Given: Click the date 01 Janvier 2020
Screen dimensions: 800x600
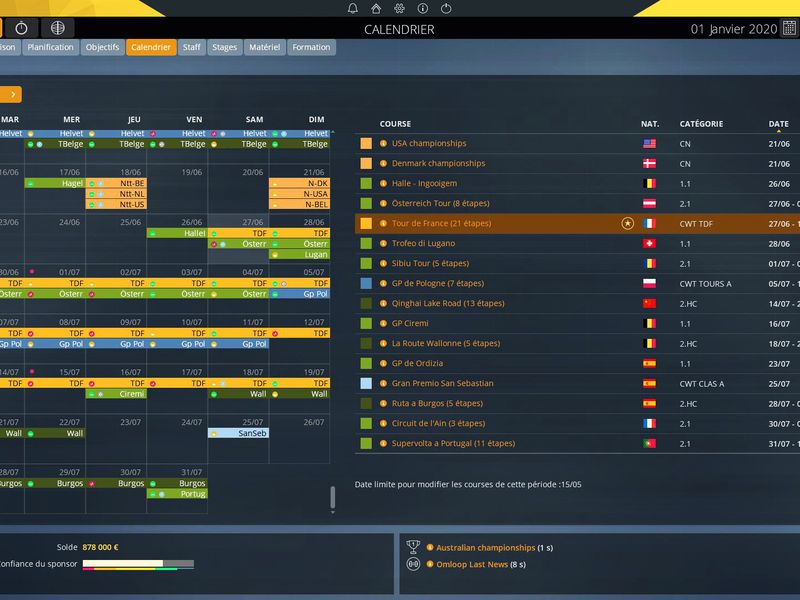Looking at the screenshot, I should (734, 29).
